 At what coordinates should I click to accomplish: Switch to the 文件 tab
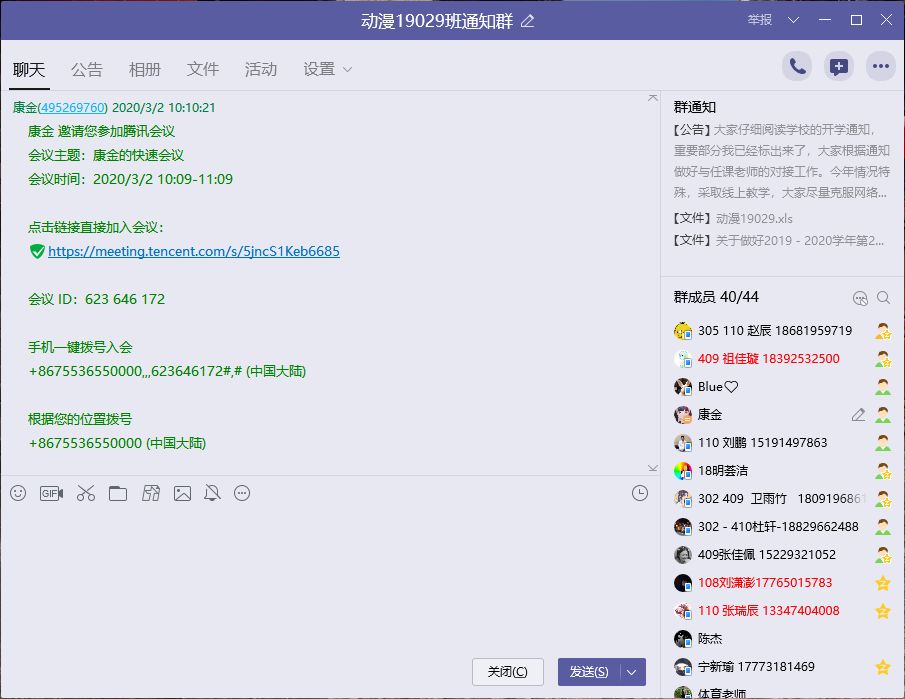203,69
